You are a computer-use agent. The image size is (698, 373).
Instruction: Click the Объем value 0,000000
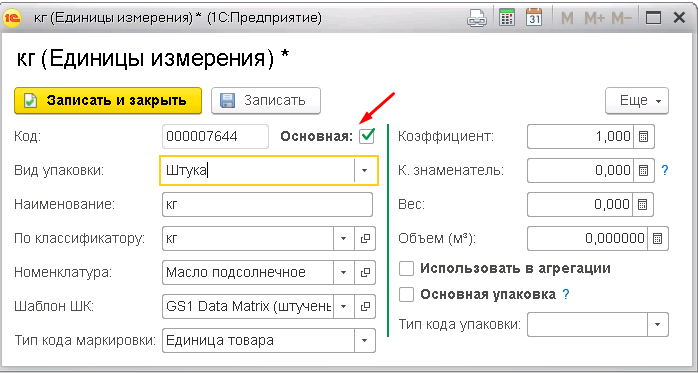(587, 239)
